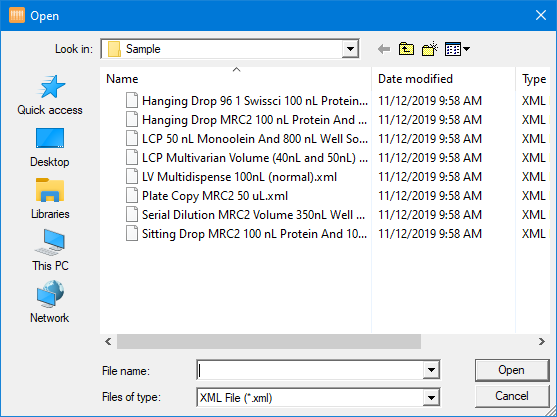
Task: Expand the Look in folder dropdown
Action: tap(350, 49)
